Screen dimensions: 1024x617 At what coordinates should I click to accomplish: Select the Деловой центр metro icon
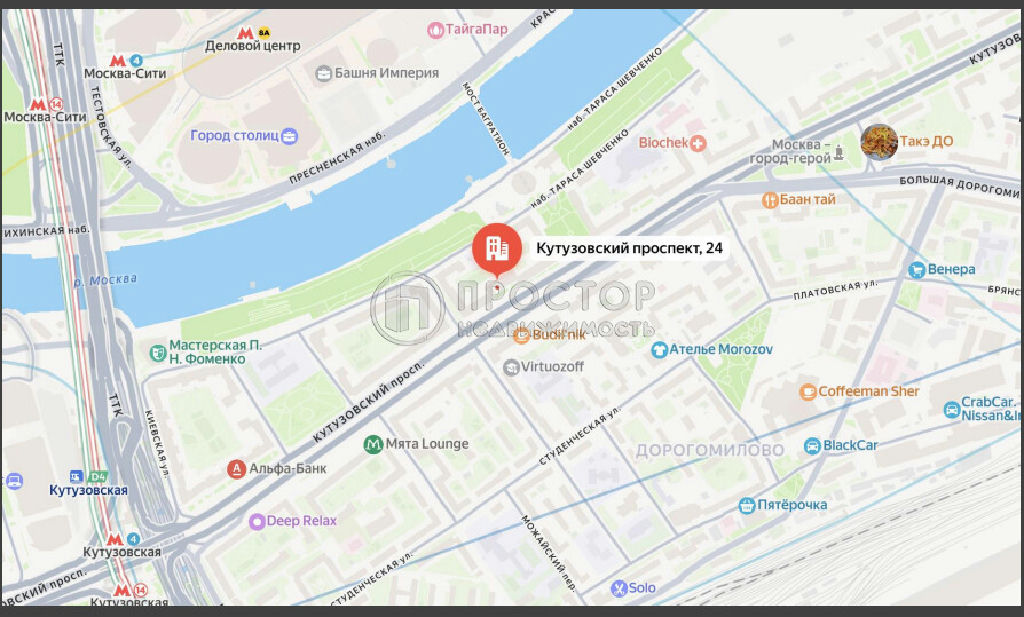245,33
